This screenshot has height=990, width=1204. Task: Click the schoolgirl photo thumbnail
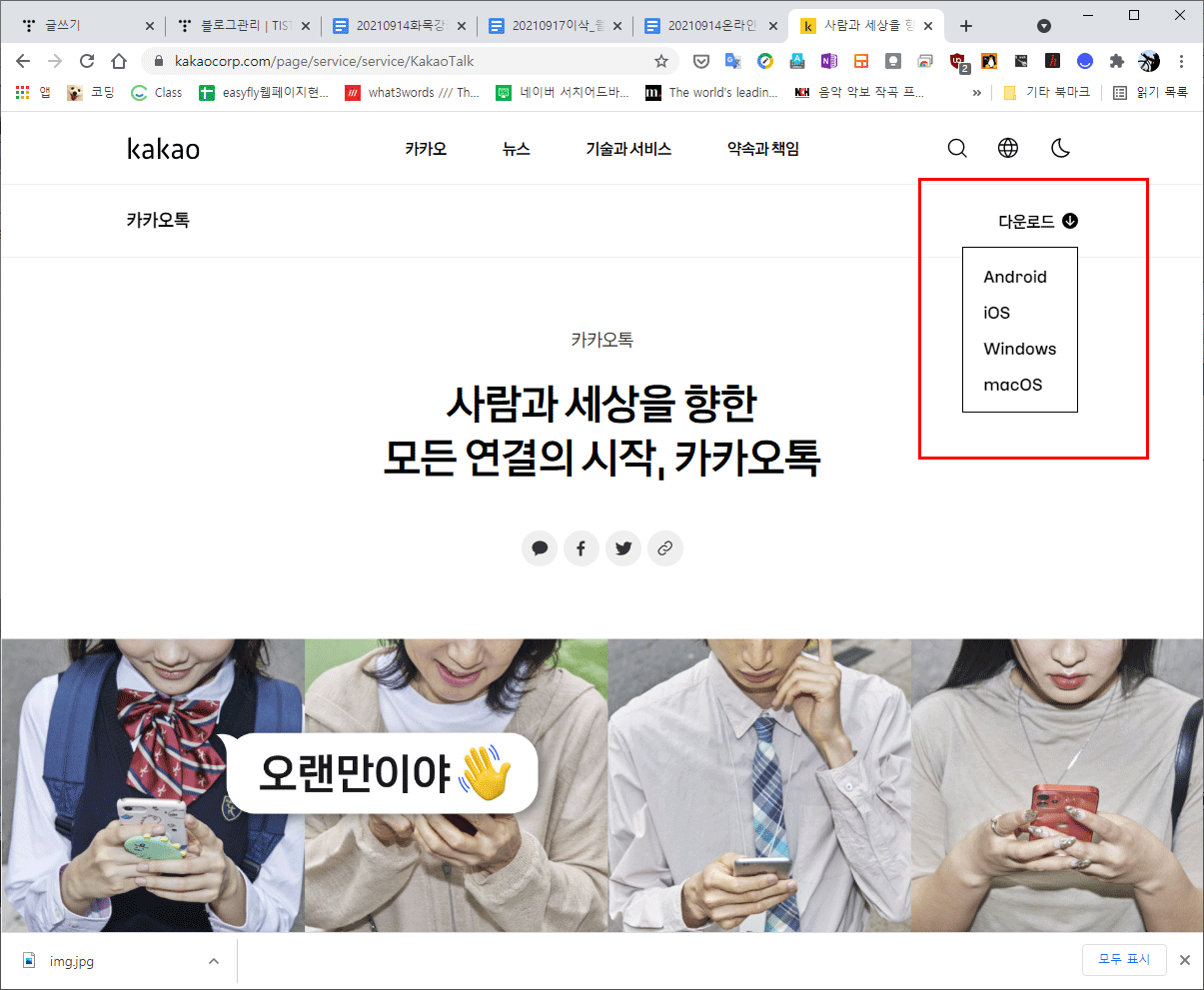coord(153,785)
